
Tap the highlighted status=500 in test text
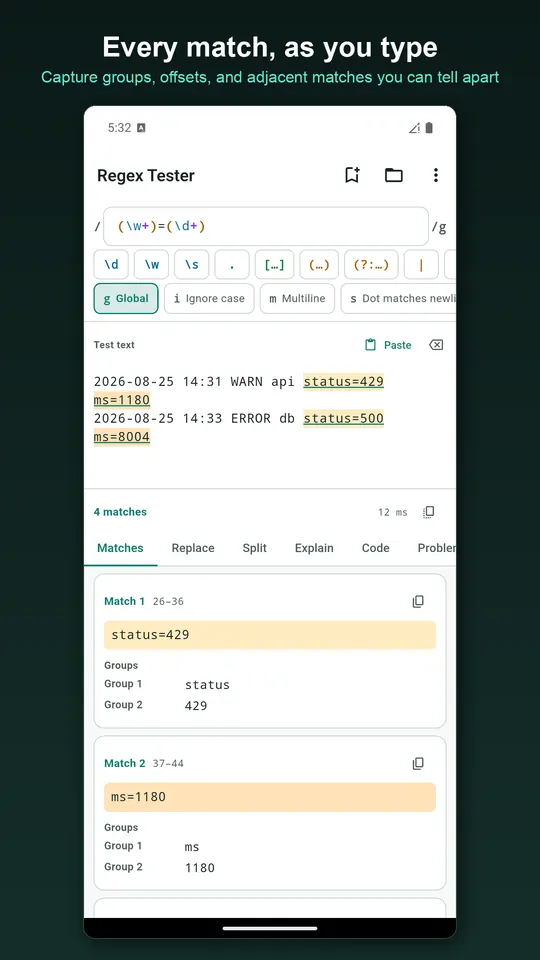point(343,419)
